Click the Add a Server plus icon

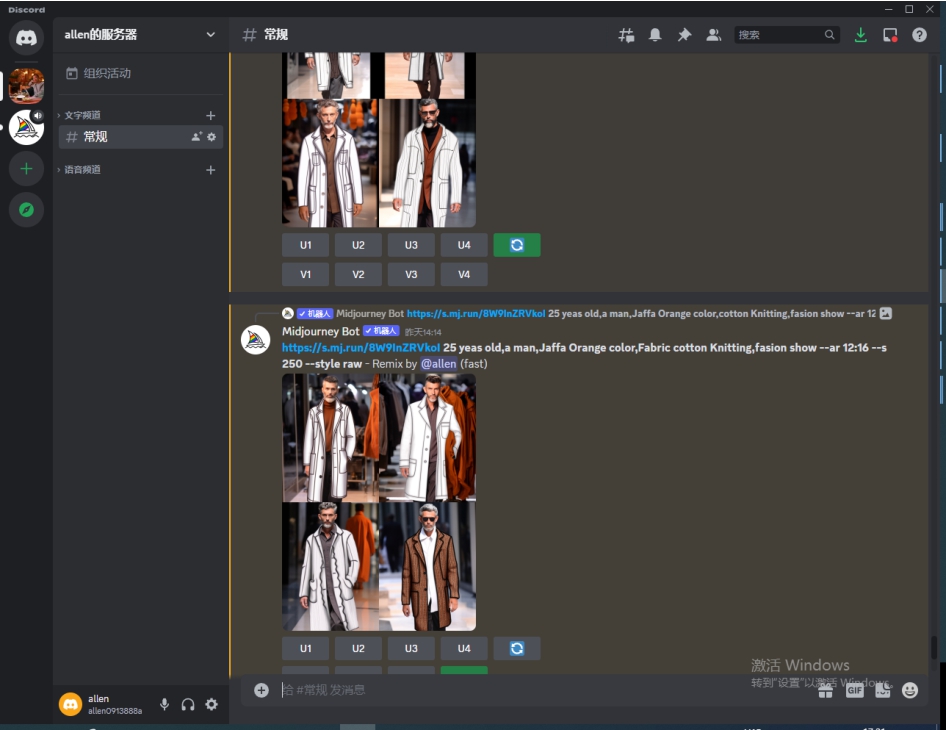tap(26, 169)
